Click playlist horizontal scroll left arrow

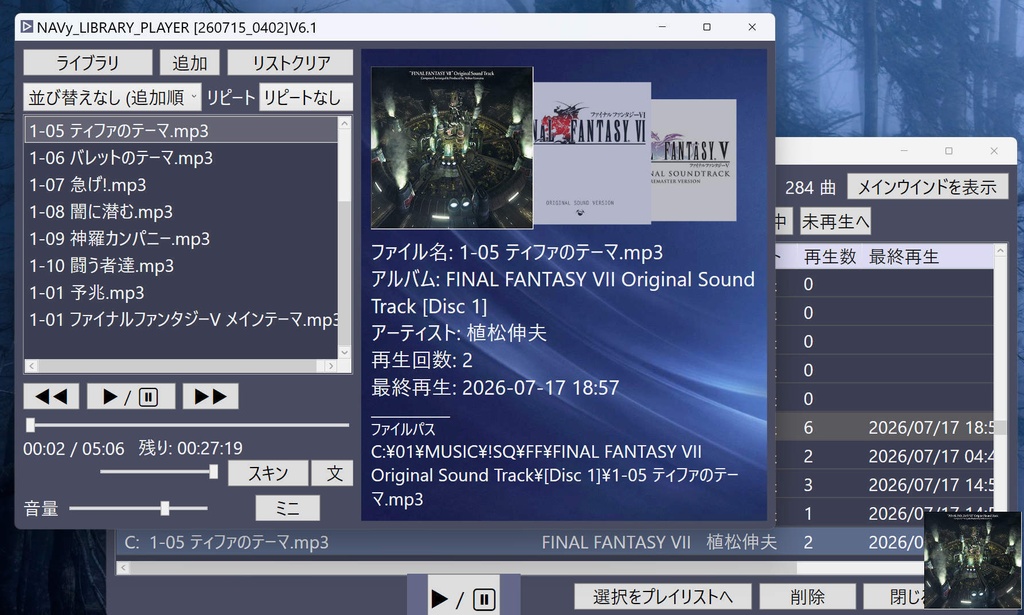click(31, 366)
